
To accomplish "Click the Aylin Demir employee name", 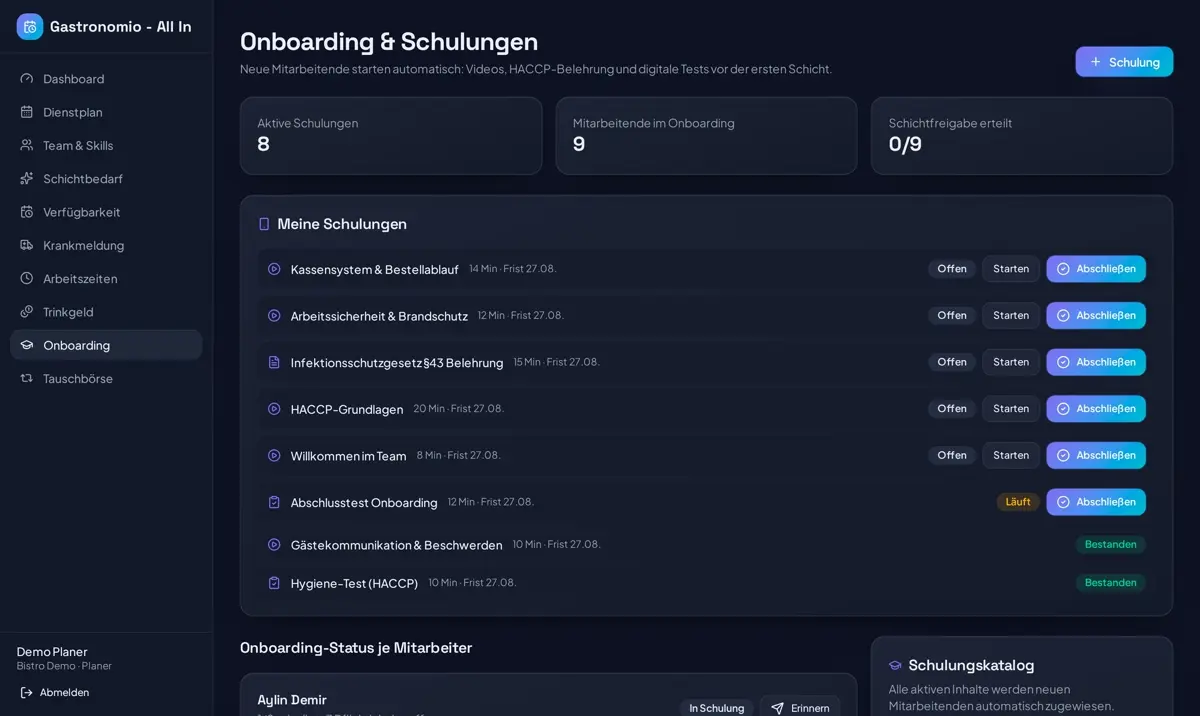I will [x=292, y=700].
